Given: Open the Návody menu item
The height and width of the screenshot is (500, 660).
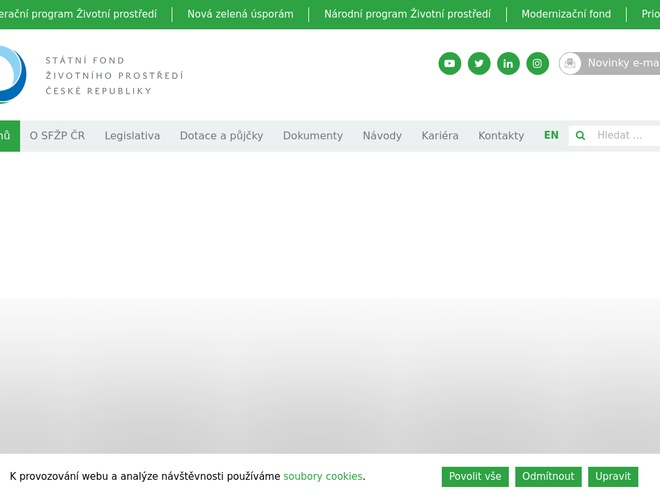Looking at the screenshot, I should point(382,136).
